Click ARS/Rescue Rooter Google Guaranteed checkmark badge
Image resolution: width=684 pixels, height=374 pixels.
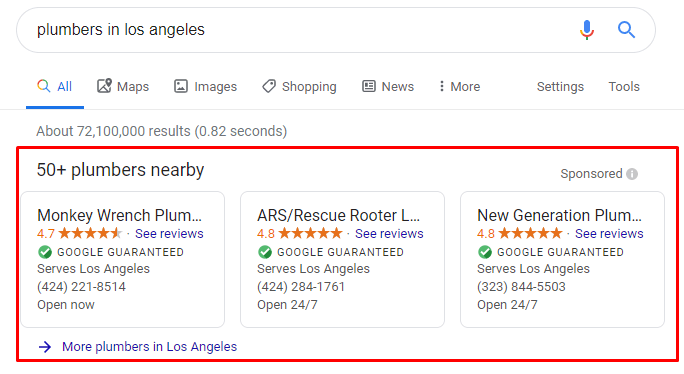click(x=265, y=252)
